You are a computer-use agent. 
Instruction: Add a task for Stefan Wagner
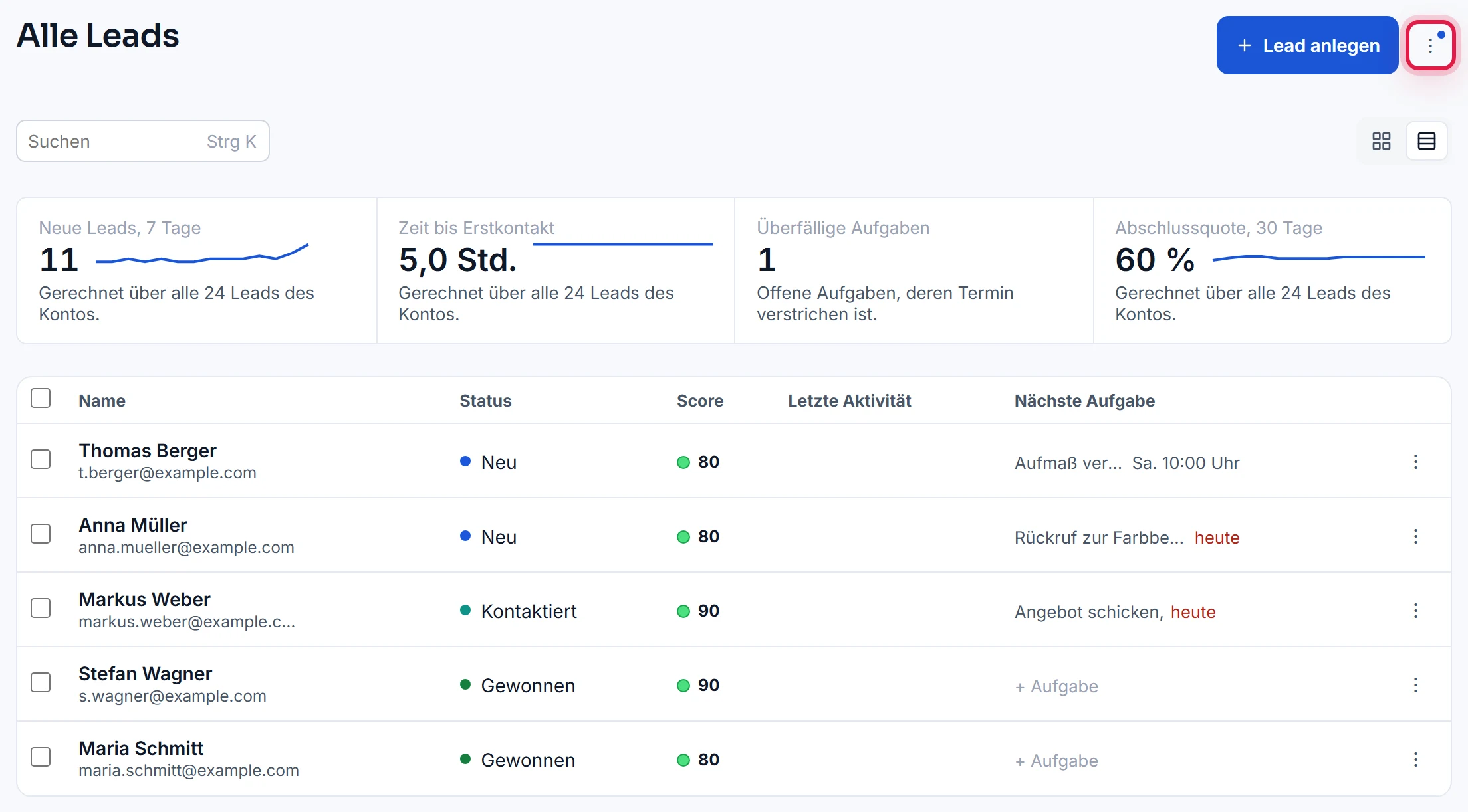click(x=1056, y=686)
